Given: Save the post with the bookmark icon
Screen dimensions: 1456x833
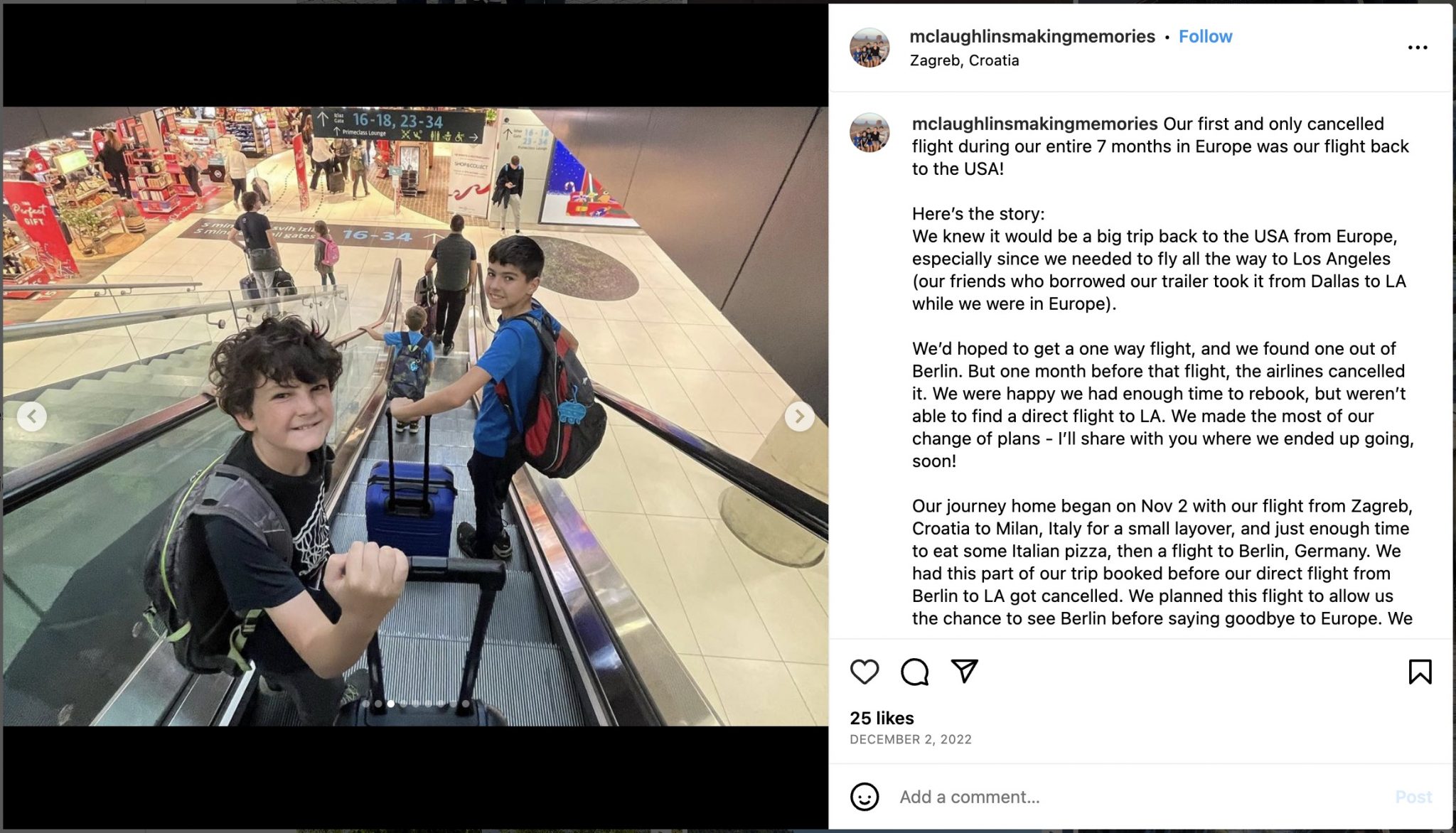Looking at the screenshot, I should pos(1420,672).
